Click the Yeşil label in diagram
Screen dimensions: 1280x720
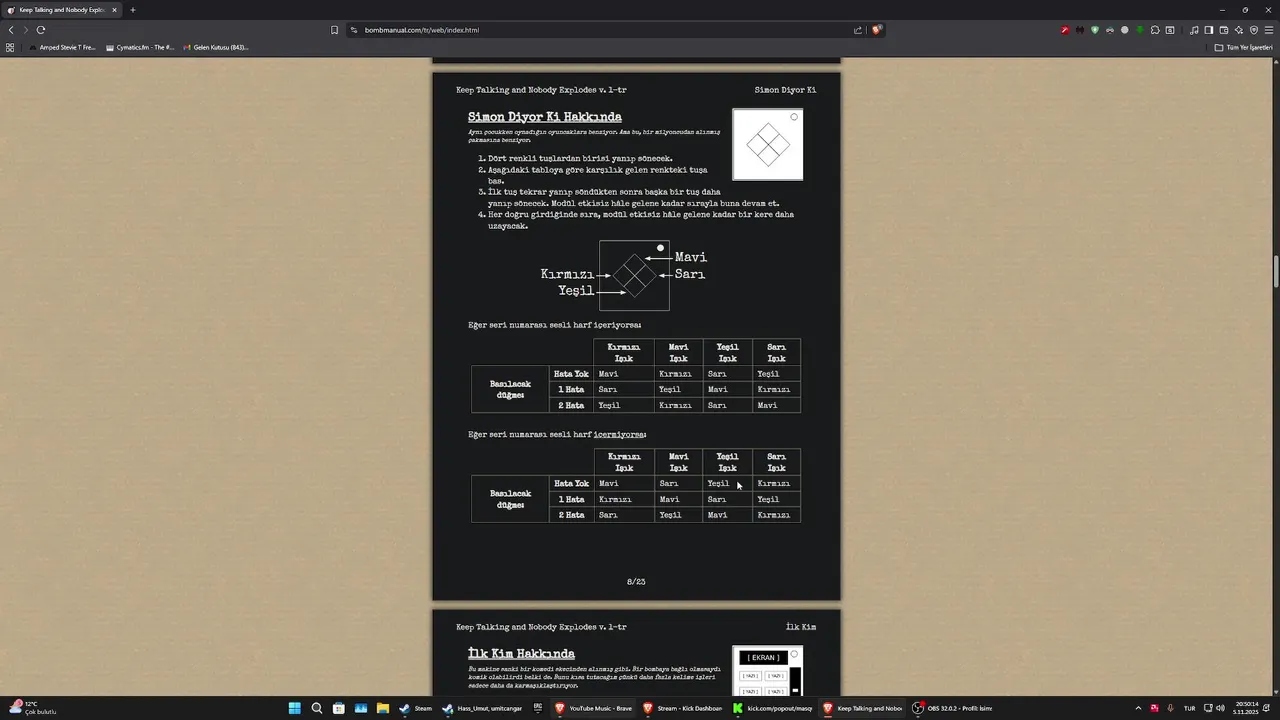click(x=576, y=291)
